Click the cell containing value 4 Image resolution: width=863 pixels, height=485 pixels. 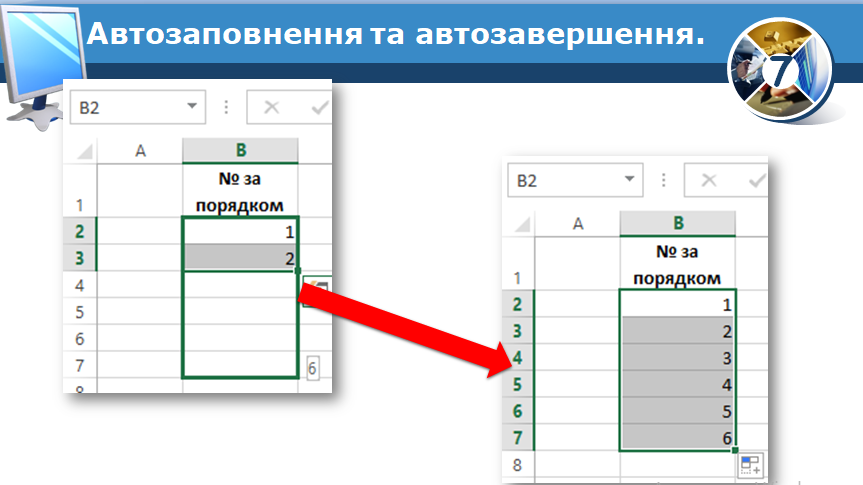(678, 384)
